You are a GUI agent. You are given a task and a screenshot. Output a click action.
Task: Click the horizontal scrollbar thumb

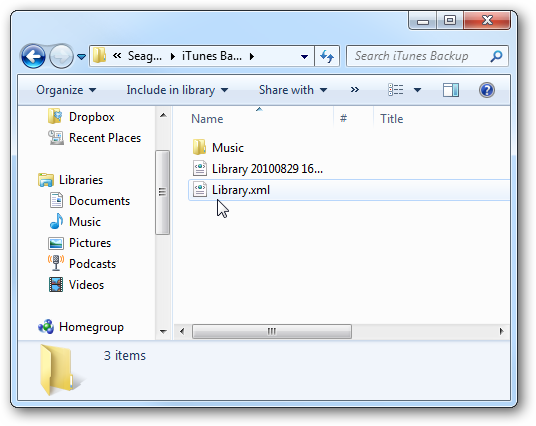tap(272, 331)
